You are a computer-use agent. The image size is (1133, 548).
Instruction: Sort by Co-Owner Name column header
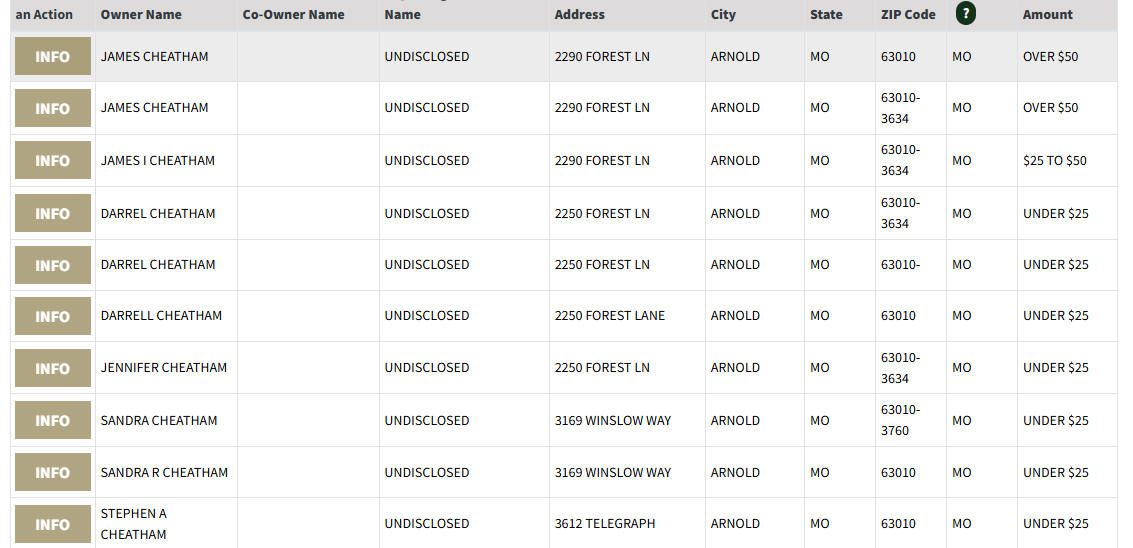[293, 14]
